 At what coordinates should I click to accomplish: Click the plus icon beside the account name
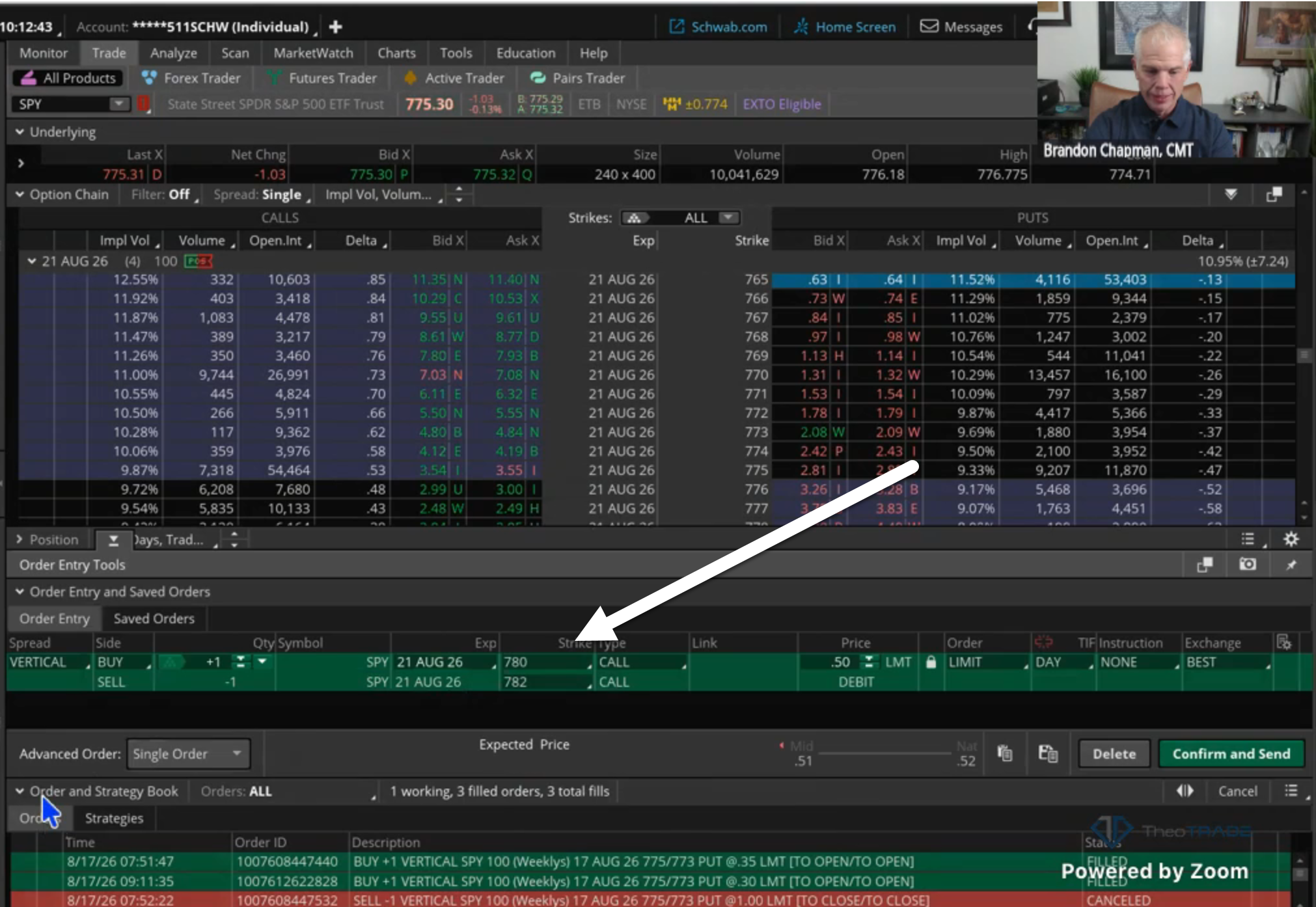tap(336, 27)
